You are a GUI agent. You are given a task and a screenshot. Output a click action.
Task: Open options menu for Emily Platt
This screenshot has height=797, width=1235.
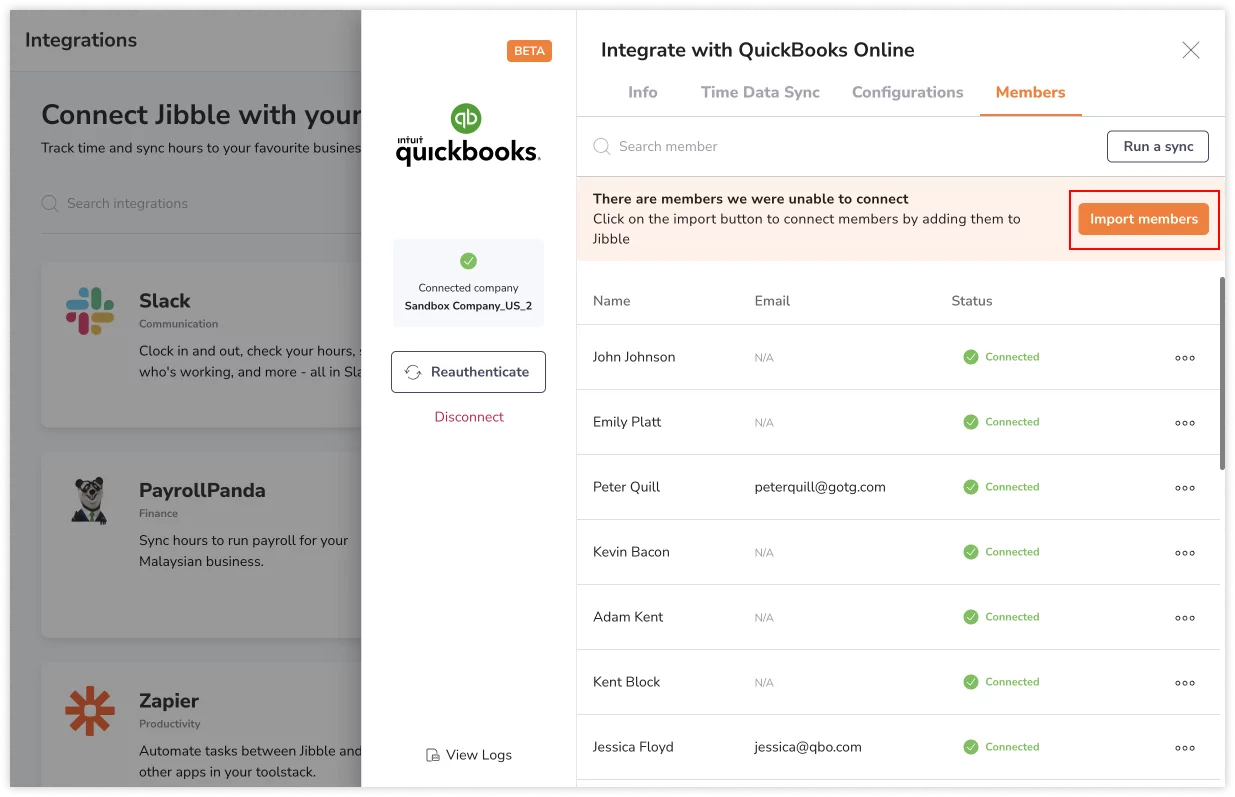click(1185, 422)
